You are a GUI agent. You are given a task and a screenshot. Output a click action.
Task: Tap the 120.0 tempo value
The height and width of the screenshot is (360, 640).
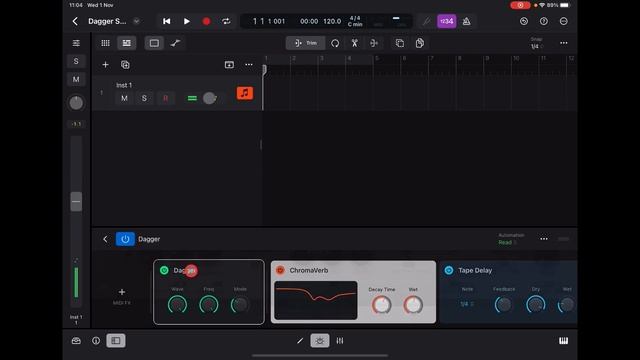click(332, 21)
